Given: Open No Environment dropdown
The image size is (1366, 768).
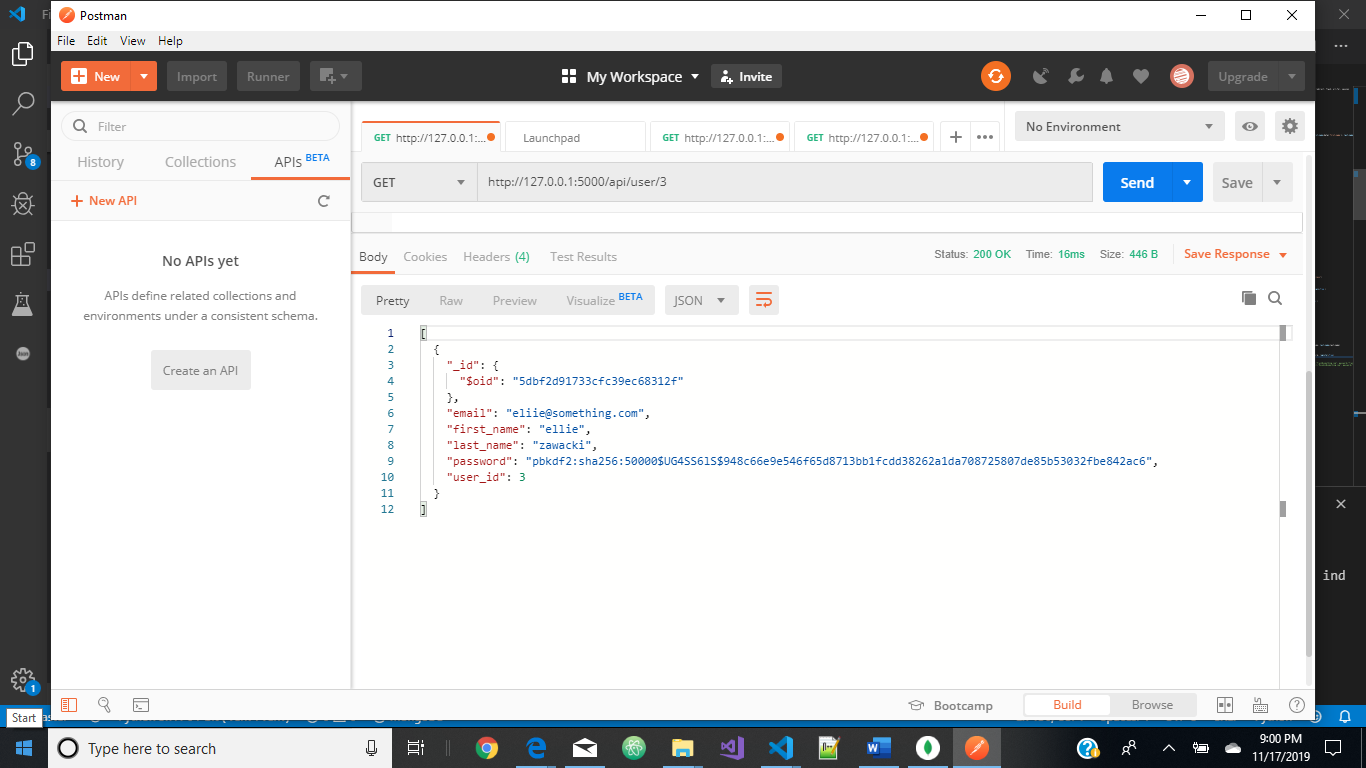Looking at the screenshot, I should click(x=1120, y=126).
